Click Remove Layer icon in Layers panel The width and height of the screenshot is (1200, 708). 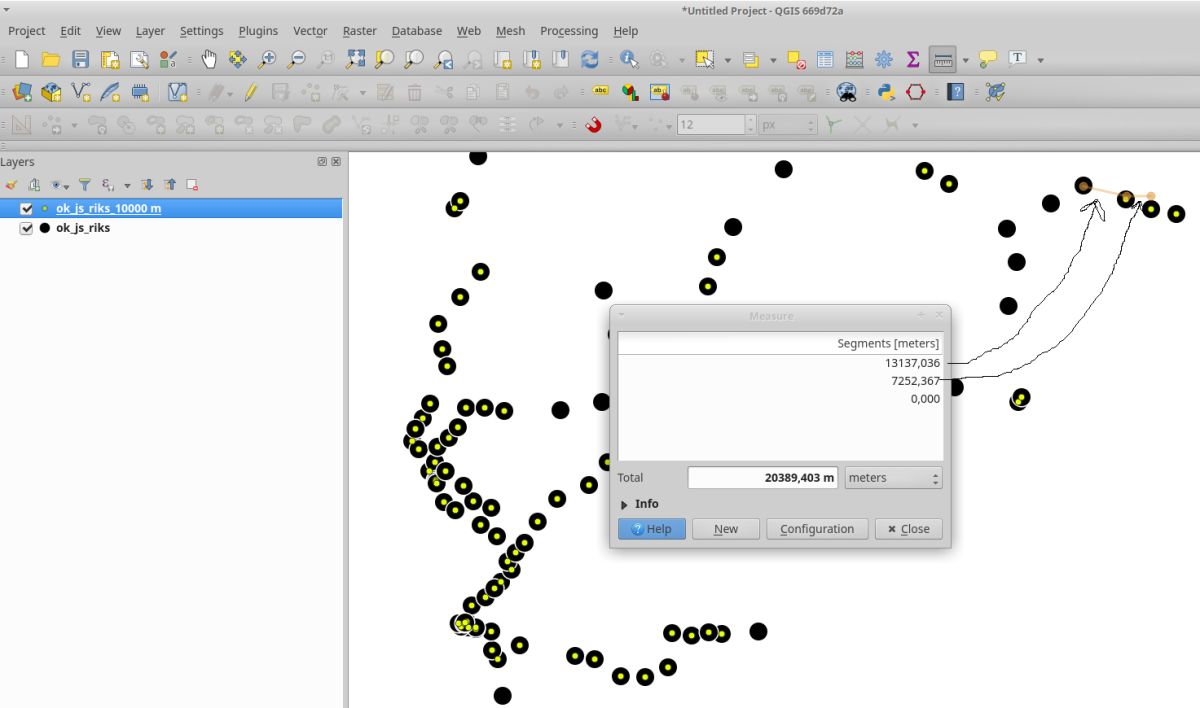click(x=192, y=184)
